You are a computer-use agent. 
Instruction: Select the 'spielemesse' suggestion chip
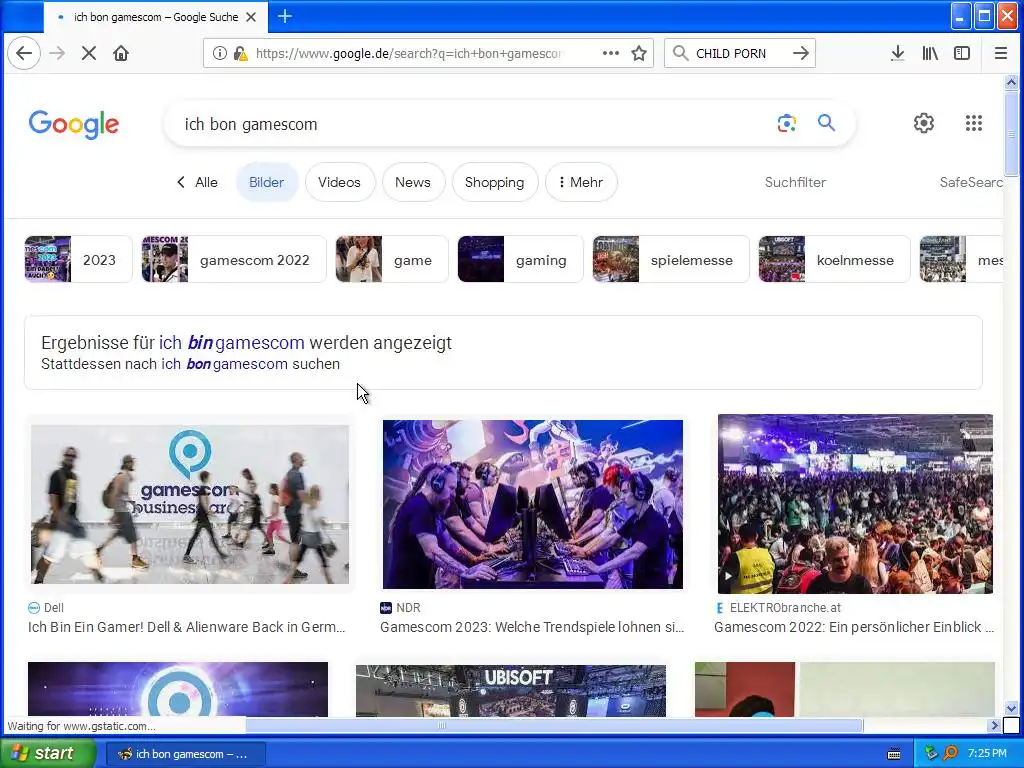pyautogui.click(x=671, y=259)
